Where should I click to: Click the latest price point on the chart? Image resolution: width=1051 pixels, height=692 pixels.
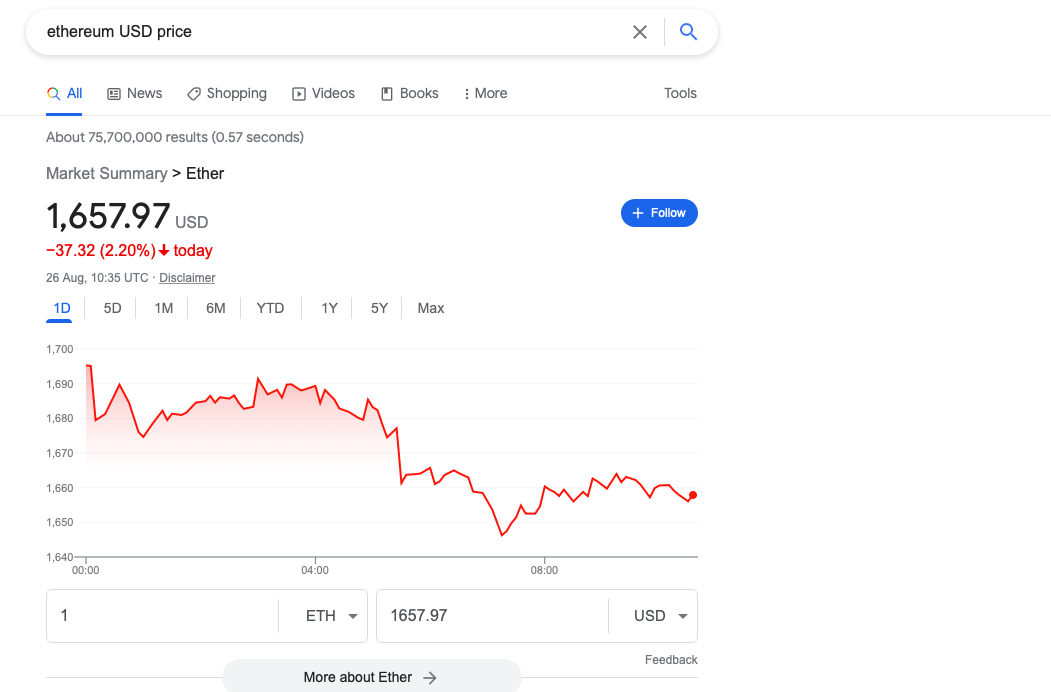click(x=691, y=495)
